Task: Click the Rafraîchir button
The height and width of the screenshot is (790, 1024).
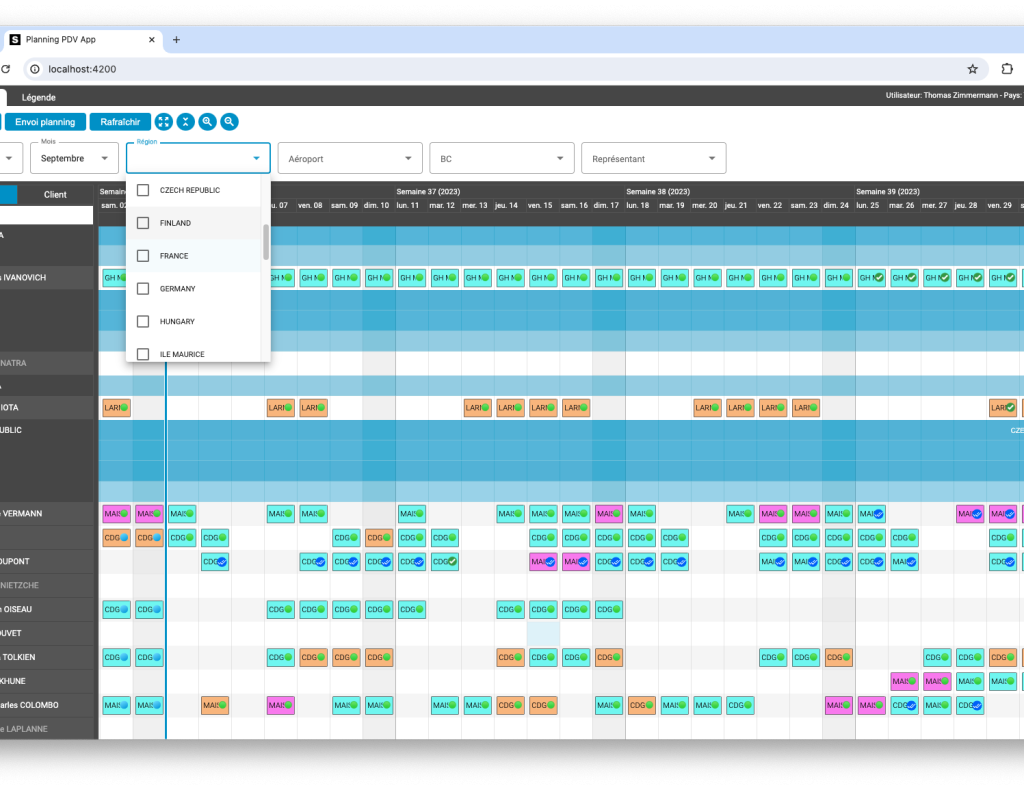Action: [120, 121]
